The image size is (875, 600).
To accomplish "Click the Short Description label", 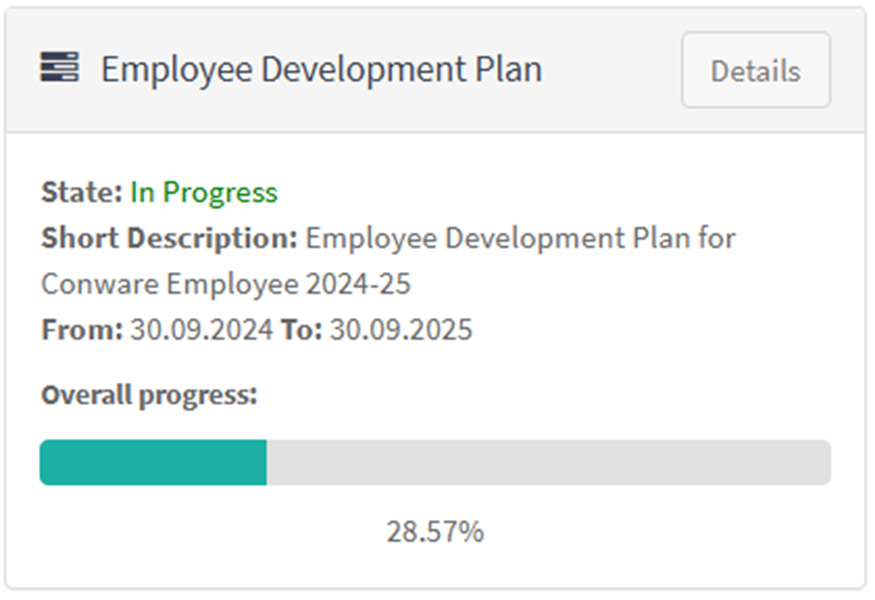I will [169, 239].
